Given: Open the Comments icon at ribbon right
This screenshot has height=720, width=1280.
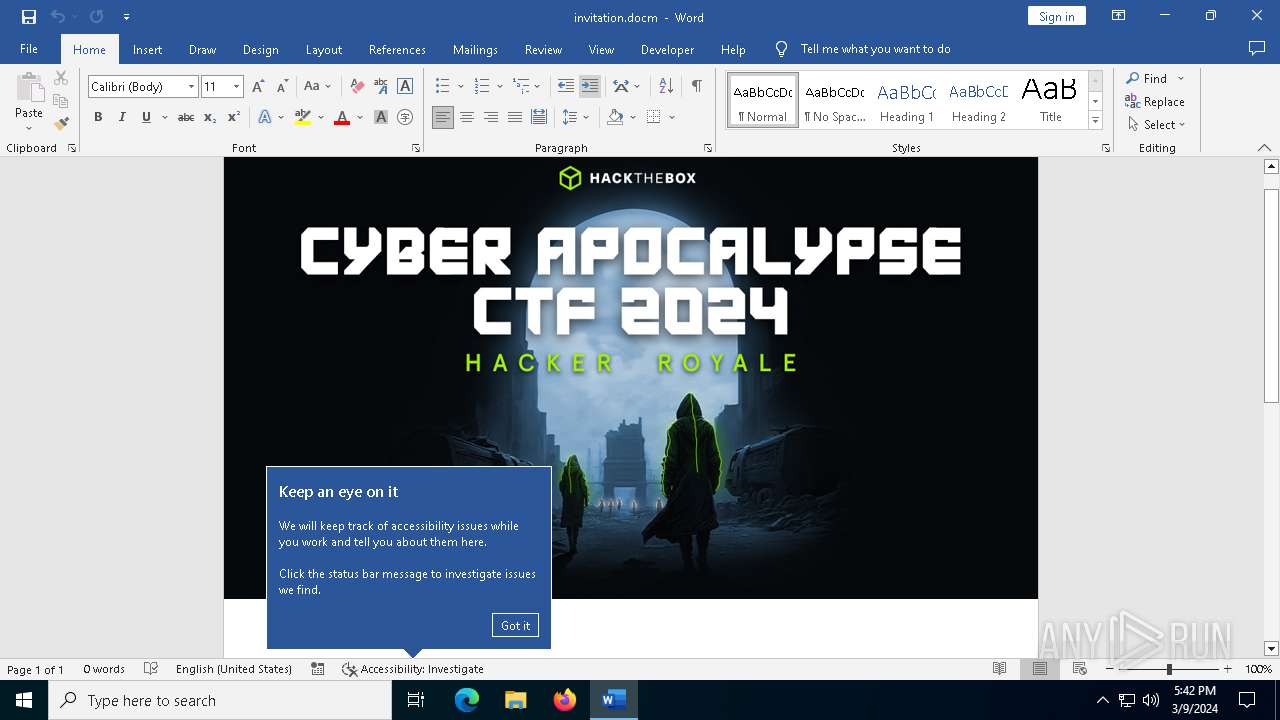Looking at the screenshot, I should pyautogui.click(x=1257, y=49).
